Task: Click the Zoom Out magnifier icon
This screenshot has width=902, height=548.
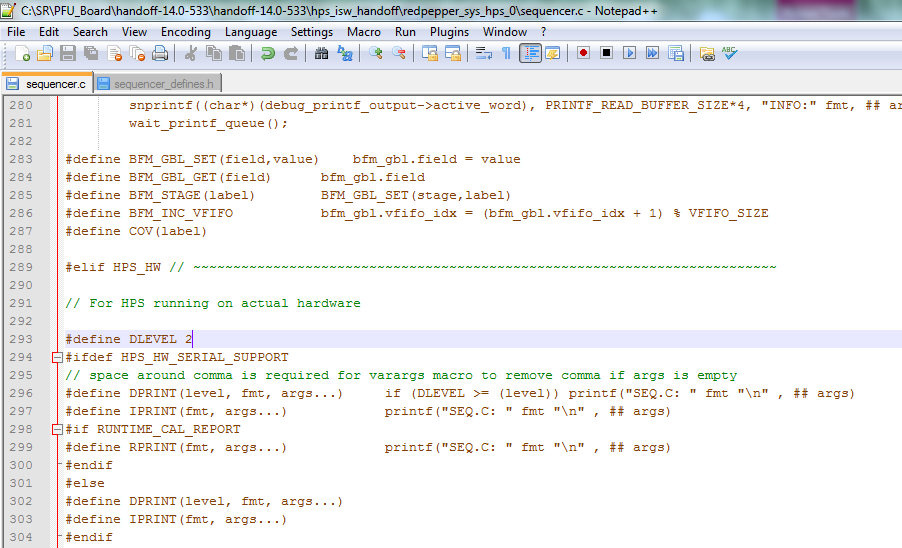Action: (x=399, y=53)
